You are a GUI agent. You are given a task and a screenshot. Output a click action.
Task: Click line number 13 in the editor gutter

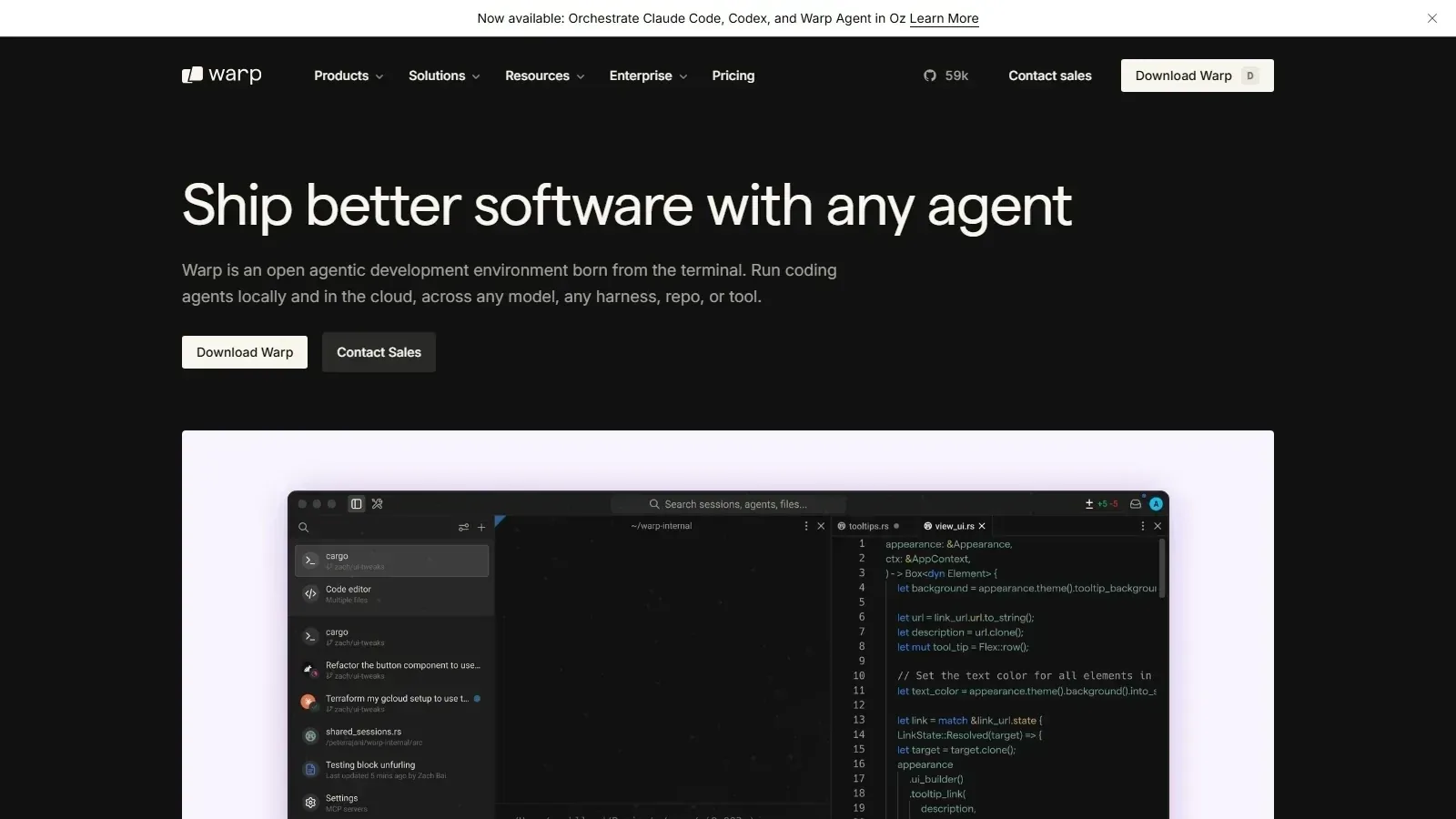859,720
